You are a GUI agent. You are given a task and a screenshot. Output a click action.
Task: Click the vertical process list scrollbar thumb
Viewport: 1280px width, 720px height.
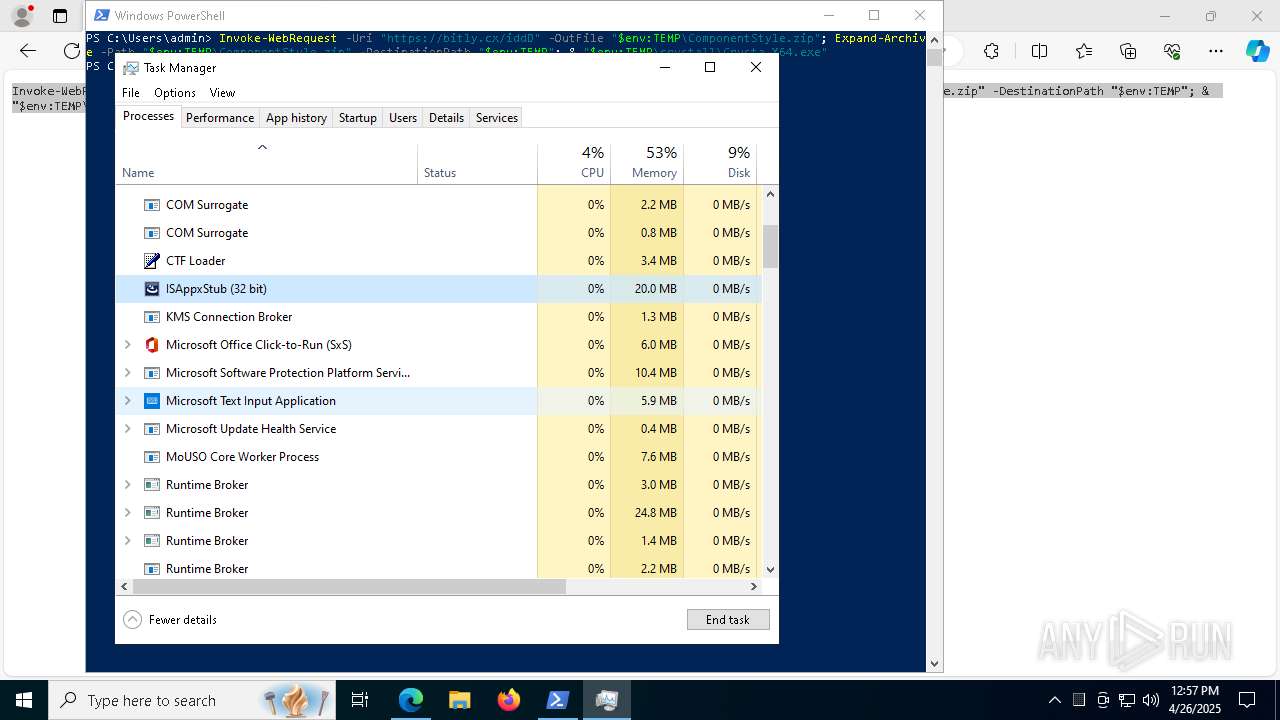point(770,247)
